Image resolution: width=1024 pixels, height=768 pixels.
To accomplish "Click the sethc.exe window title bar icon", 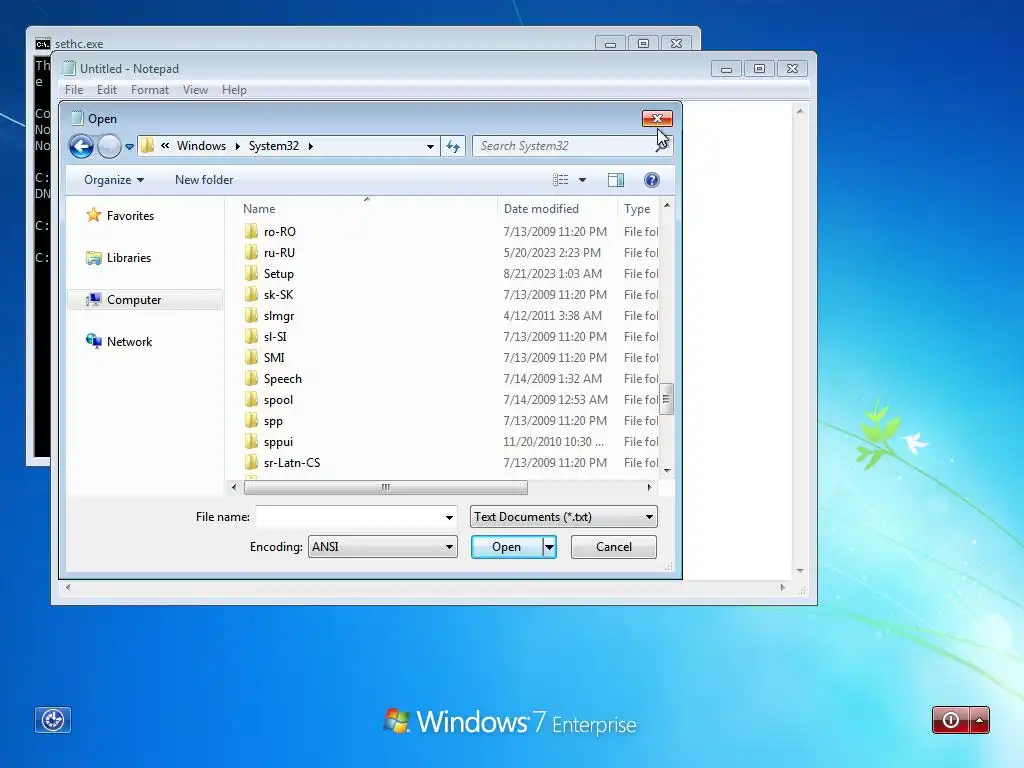I will pyautogui.click(x=42, y=44).
